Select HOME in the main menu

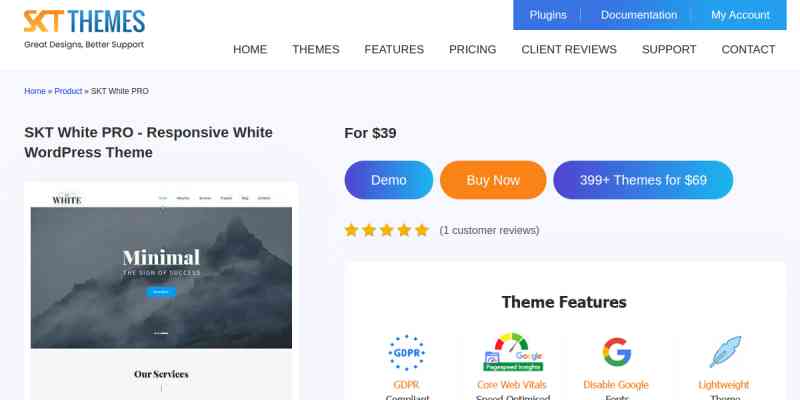pos(250,49)
